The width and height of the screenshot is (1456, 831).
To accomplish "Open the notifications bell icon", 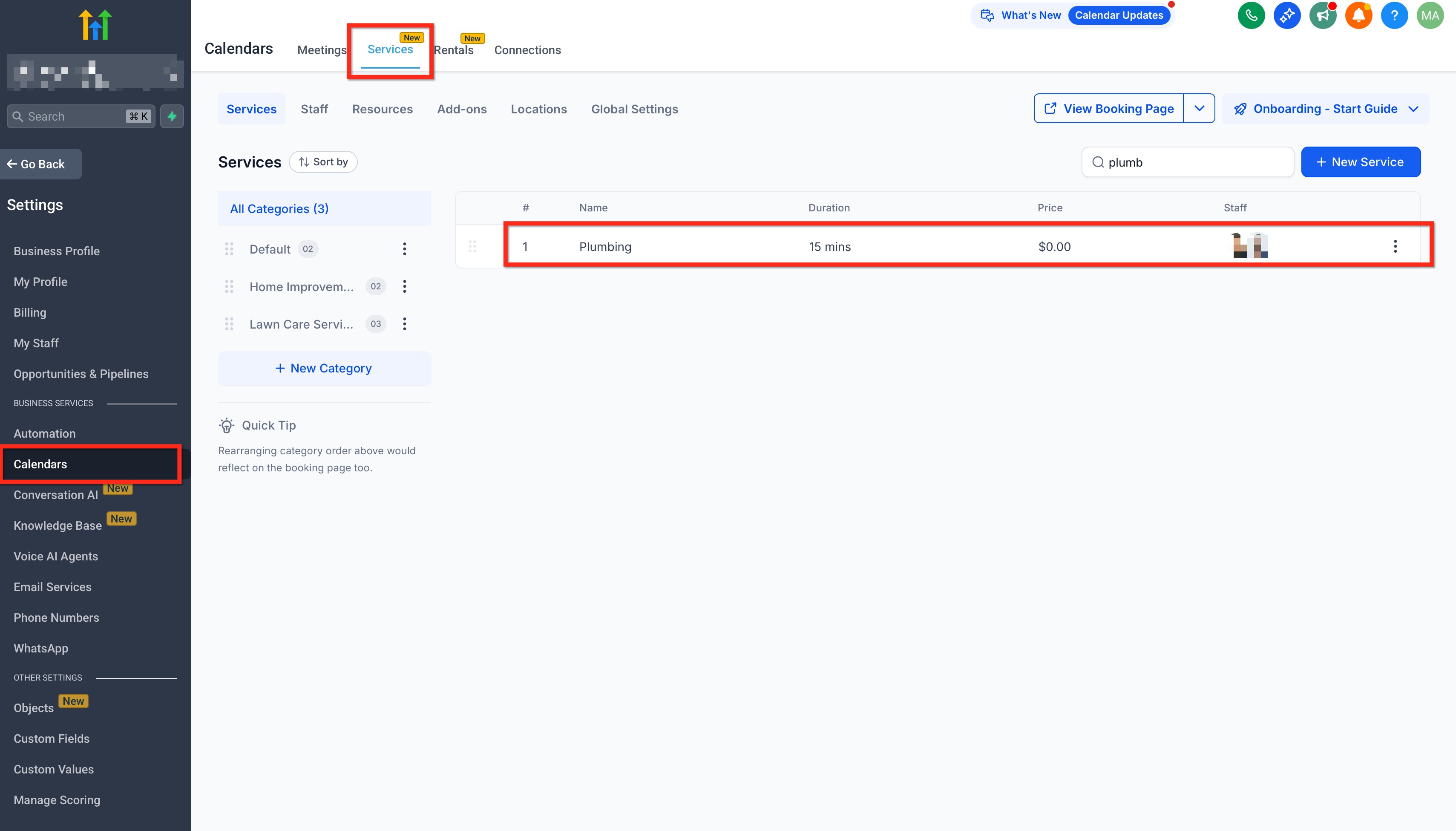I will (1358, 15).
